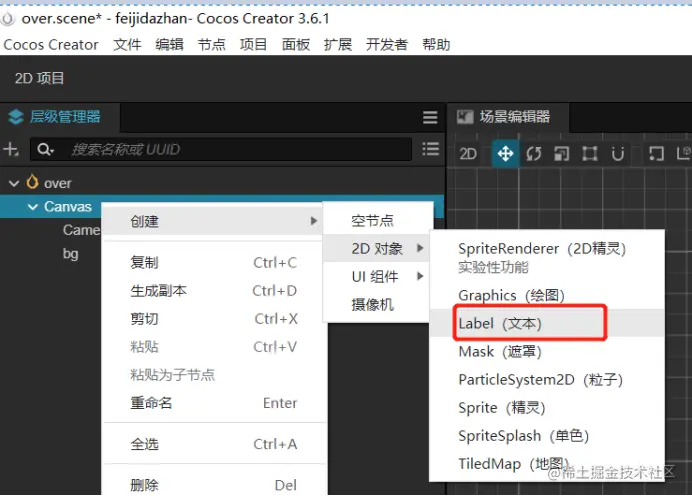Click the add node plus button
The image size is (692, 496).
(x=11, y=150)
